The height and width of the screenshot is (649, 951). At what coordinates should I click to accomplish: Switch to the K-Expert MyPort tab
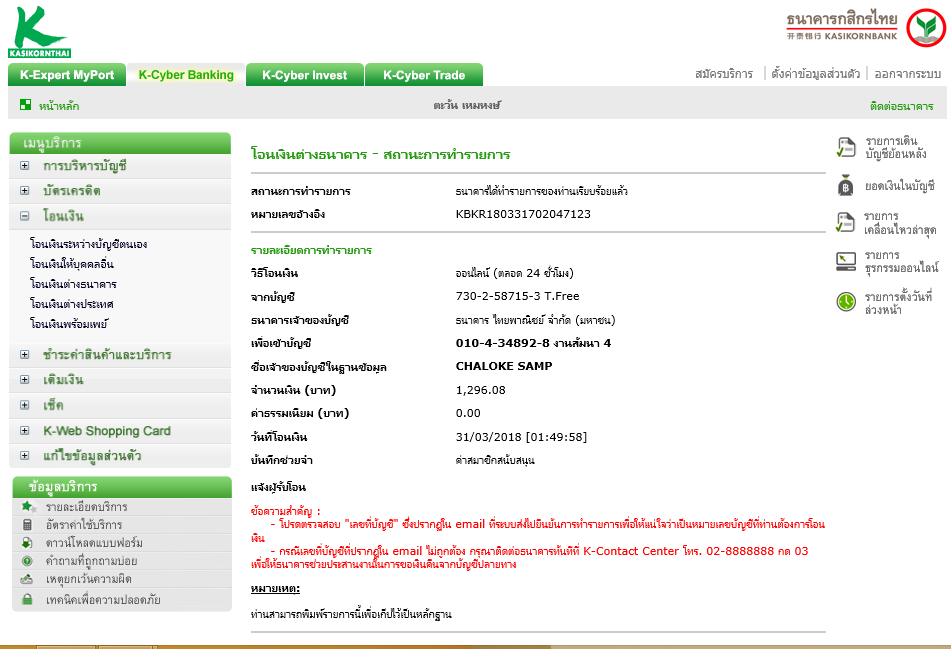[67, 75]
